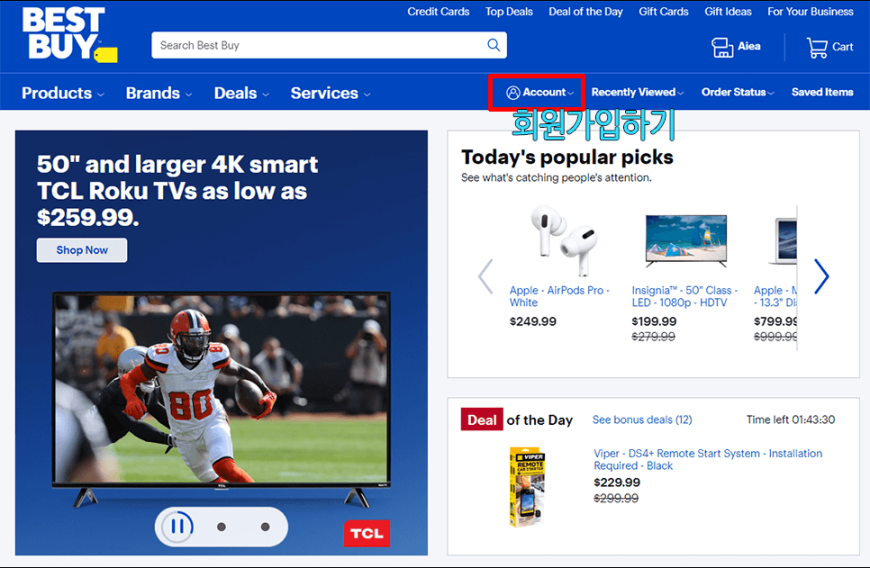This screenshot has height=568, width=870.
Task: Click the Viper remote starter image
Action: (x=527, y=487)
